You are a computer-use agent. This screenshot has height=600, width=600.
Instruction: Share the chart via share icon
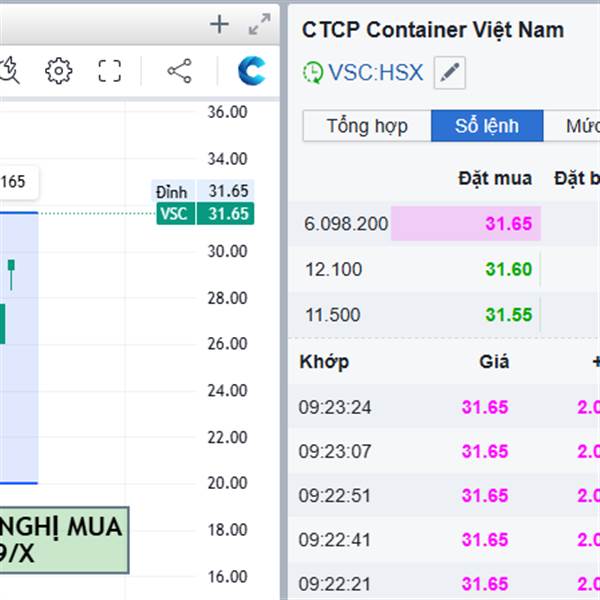(x=179, y=71)
